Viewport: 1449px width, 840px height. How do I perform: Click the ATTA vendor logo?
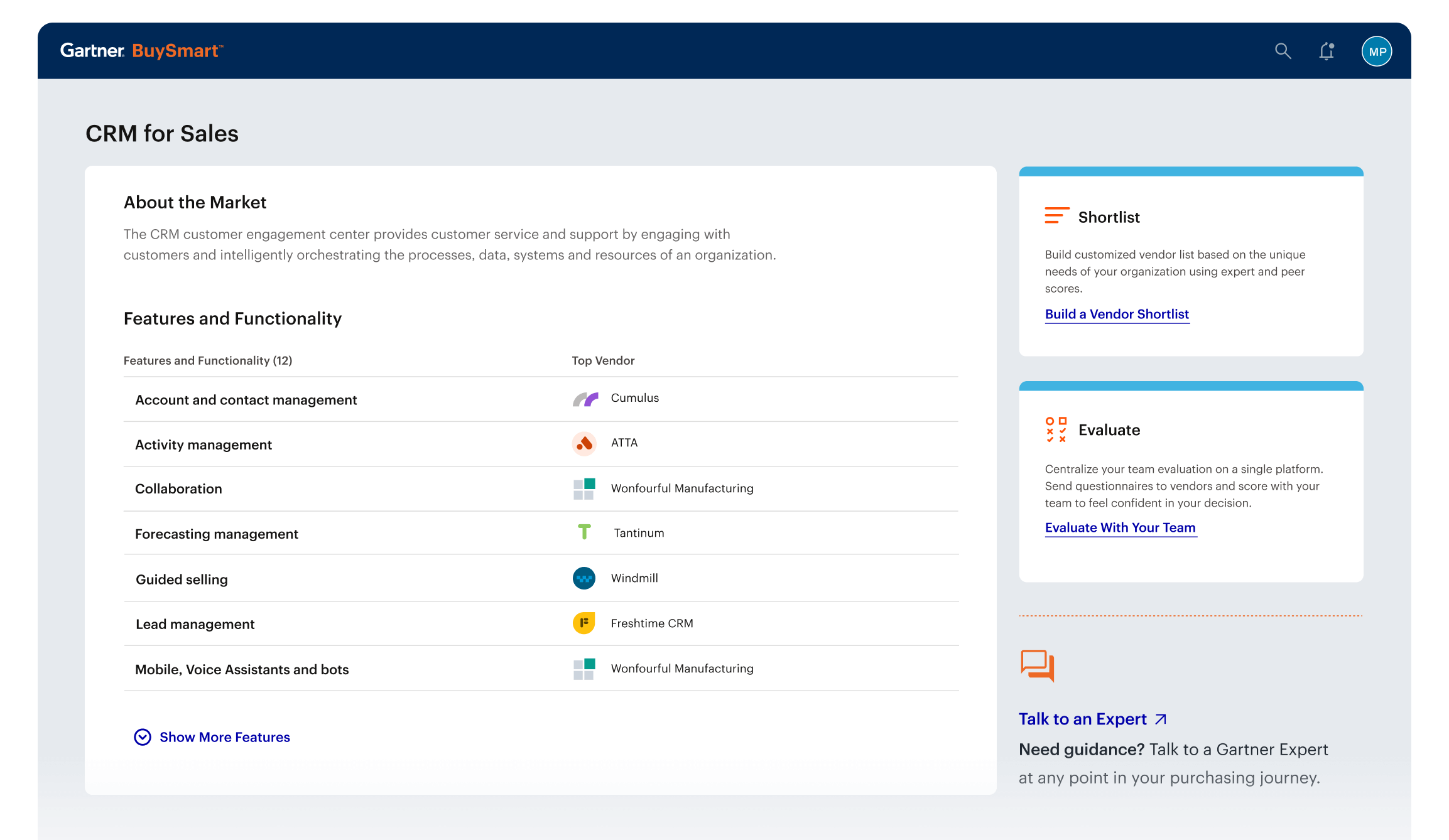tap(583, 443)
